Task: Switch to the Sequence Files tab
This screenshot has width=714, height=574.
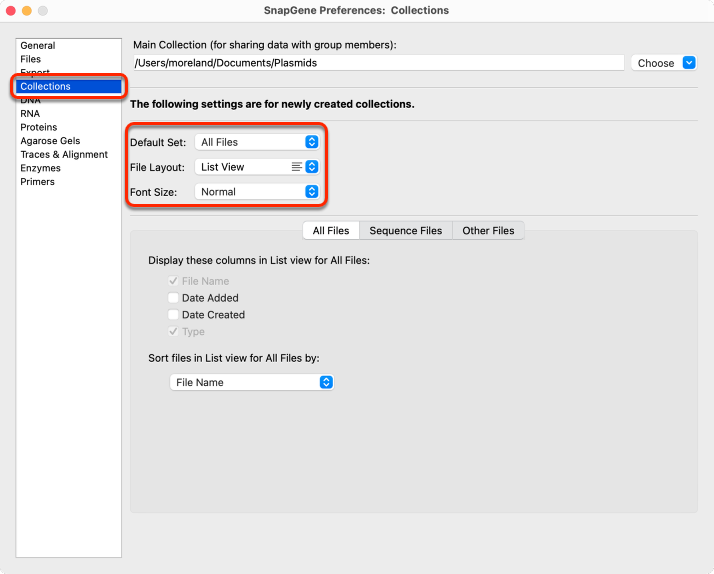Action: [406, 231]
